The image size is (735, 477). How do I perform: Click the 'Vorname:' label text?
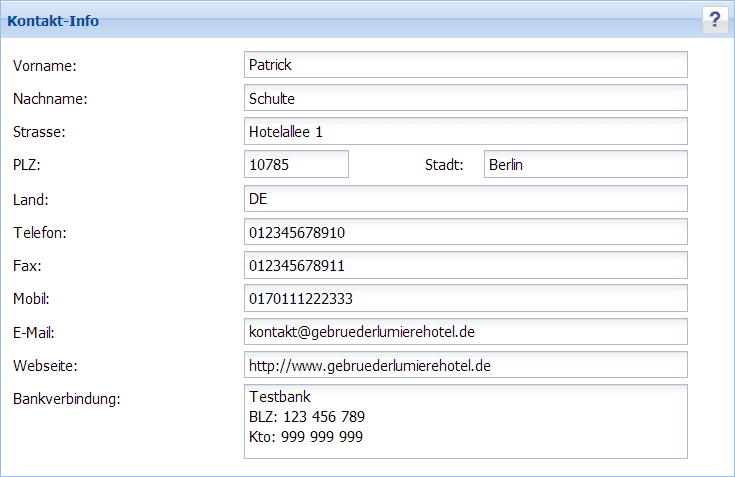click(45, 65)
